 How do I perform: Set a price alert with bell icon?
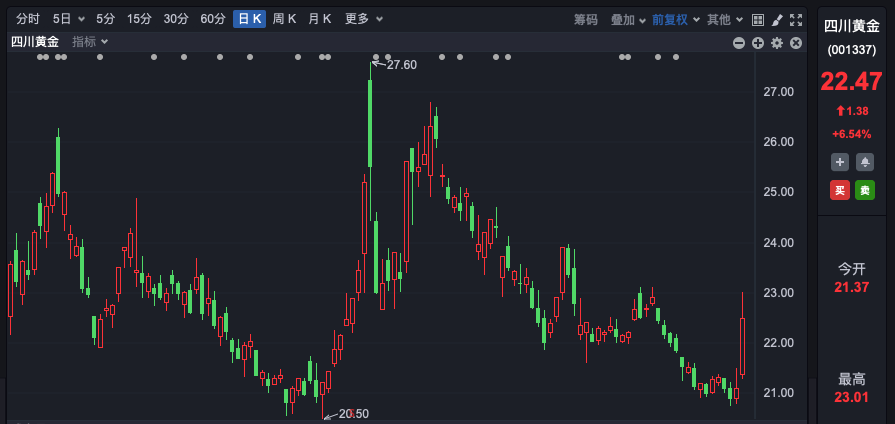click(x=864, y=161)
